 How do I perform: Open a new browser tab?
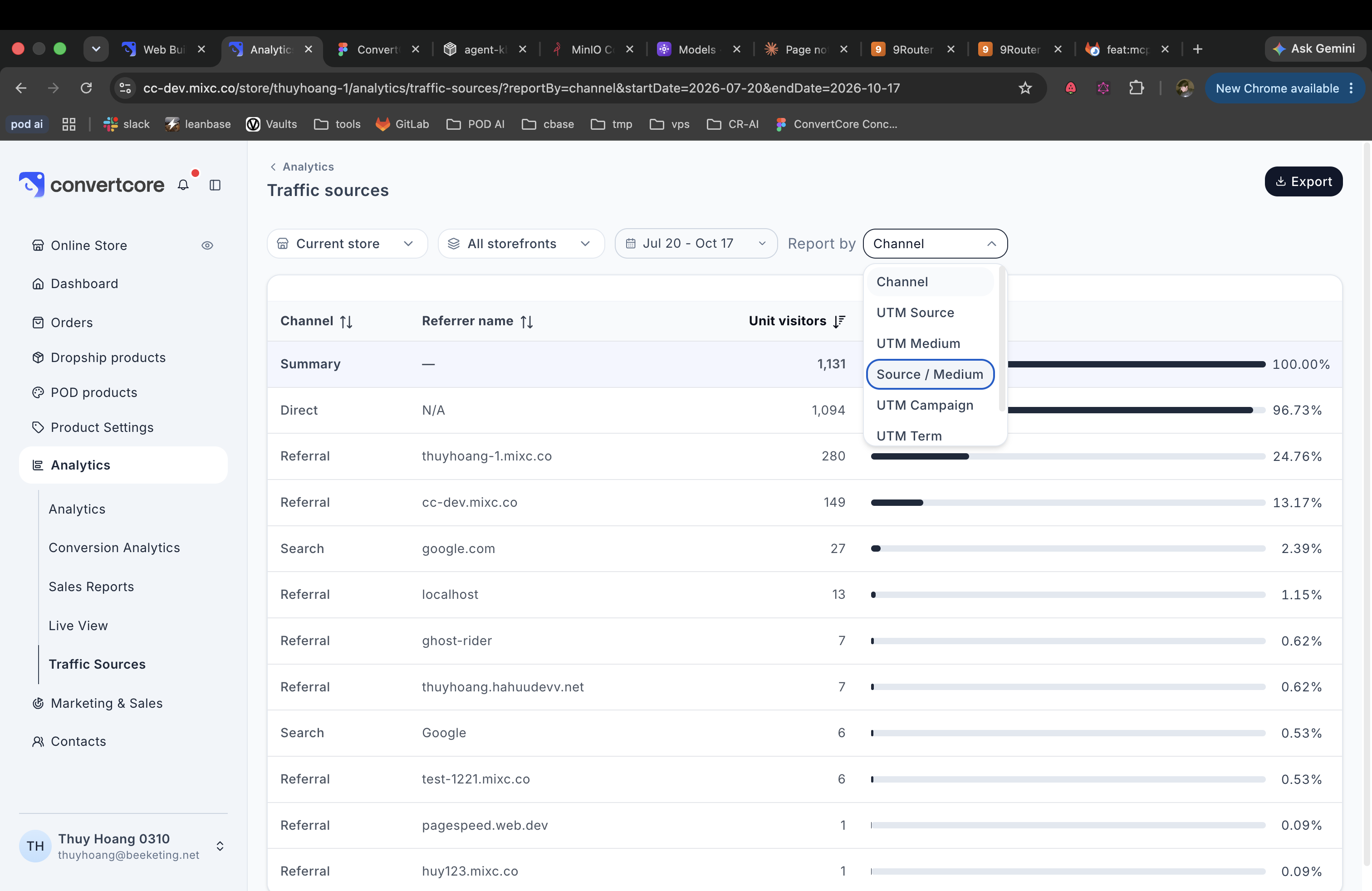click(1197, 49)
